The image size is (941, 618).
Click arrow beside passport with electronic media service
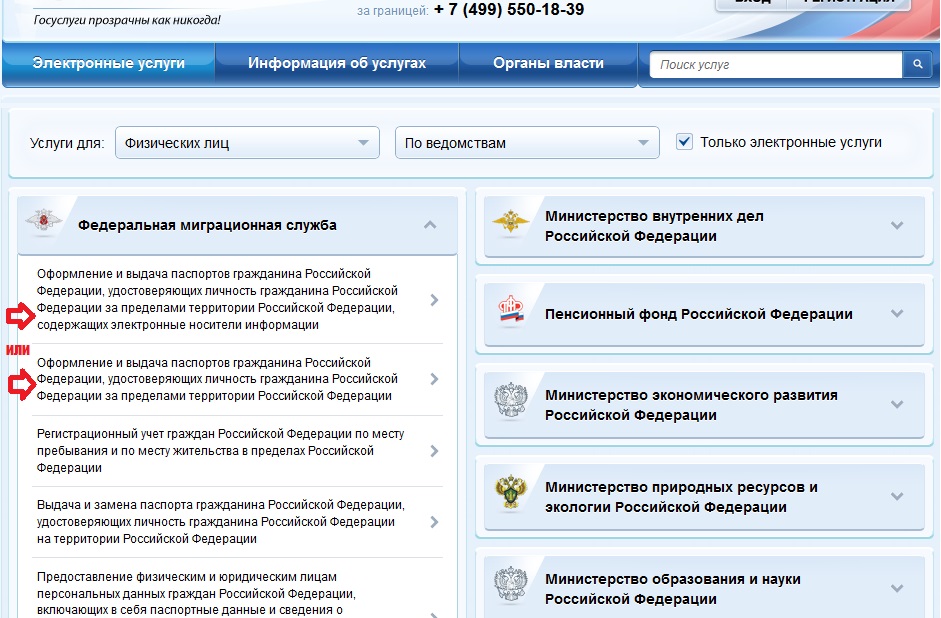pos(434,300)
